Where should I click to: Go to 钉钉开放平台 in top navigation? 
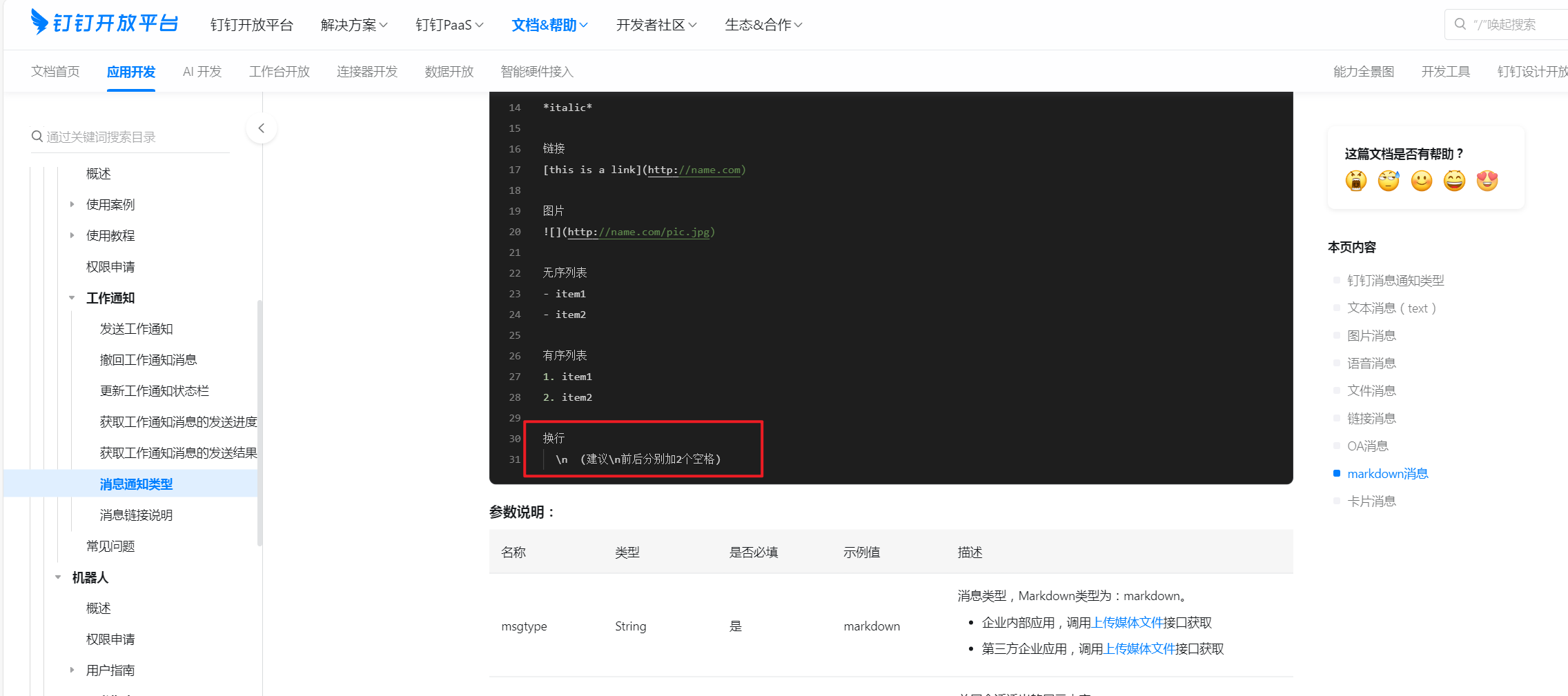[x=252, y=25]
